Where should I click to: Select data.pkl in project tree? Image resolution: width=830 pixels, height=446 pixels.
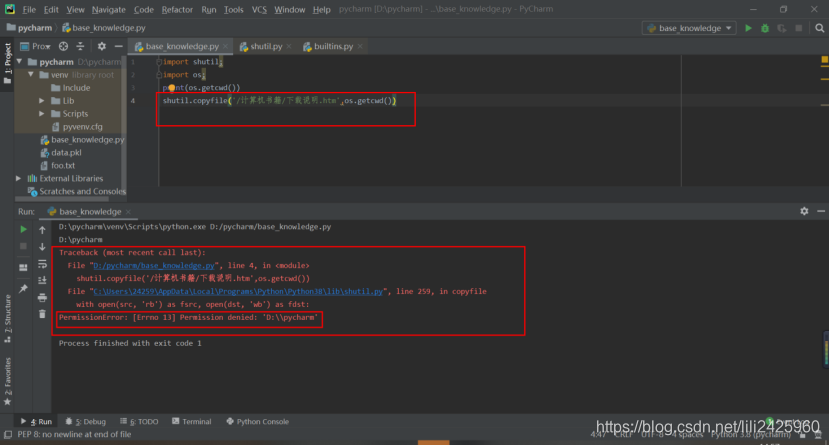pos(66,152)
